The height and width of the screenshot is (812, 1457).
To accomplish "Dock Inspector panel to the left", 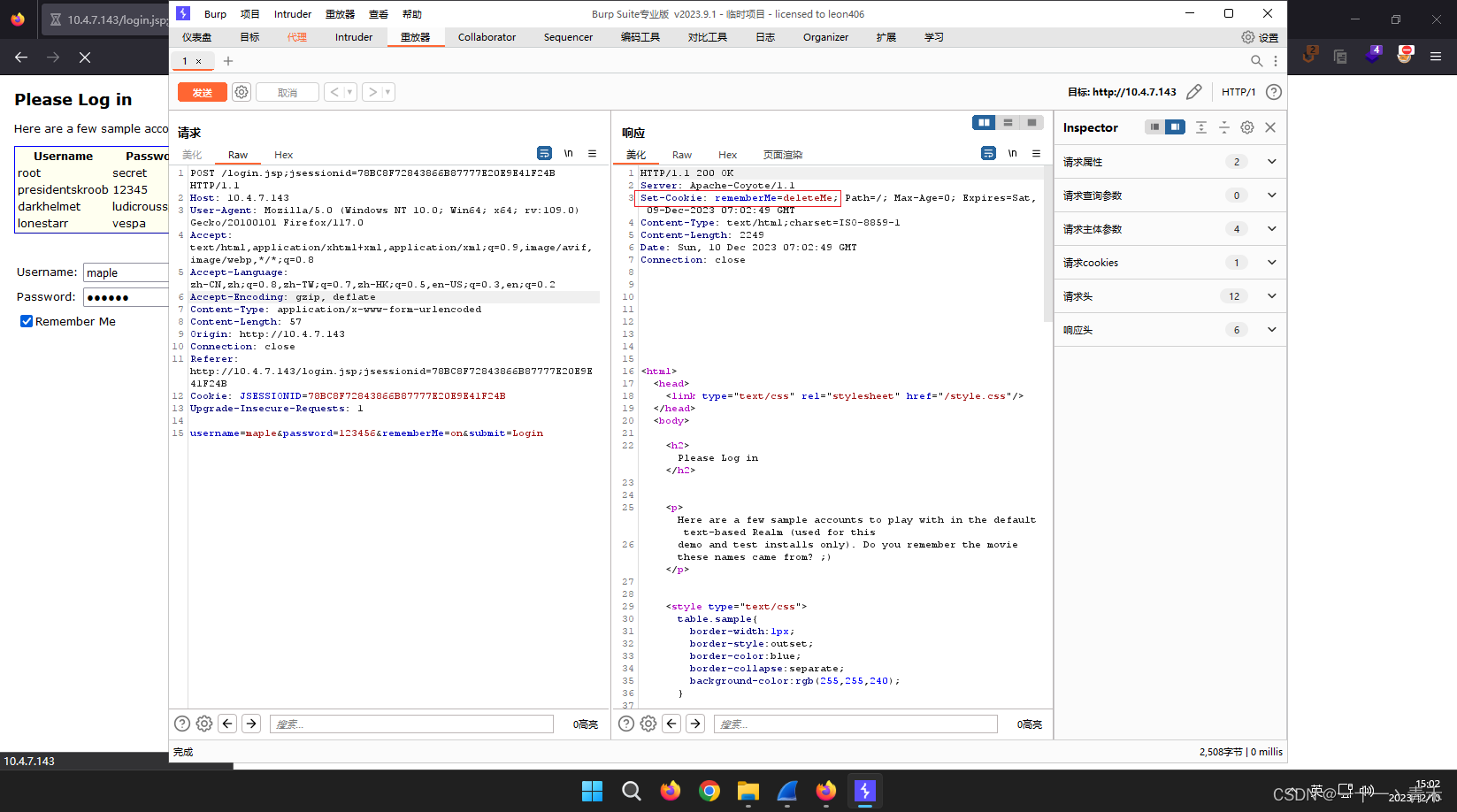I will tap(1154, 127).
